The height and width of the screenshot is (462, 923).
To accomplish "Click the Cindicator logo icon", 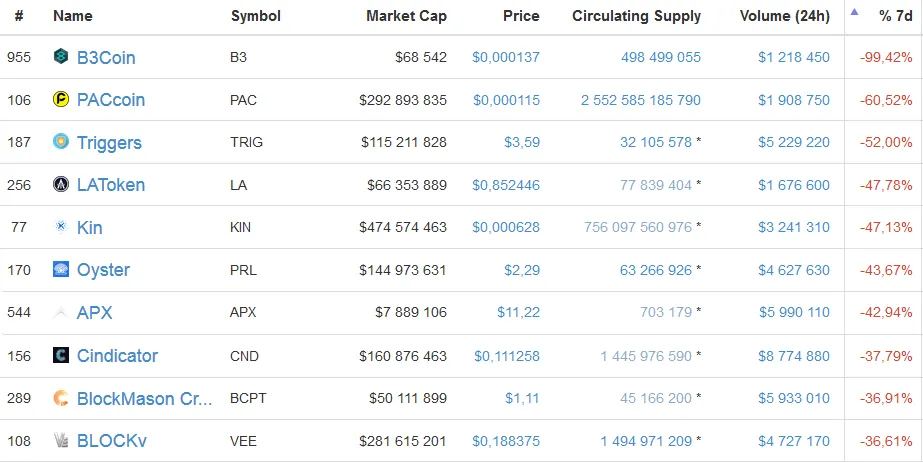I will coord(61,355).
